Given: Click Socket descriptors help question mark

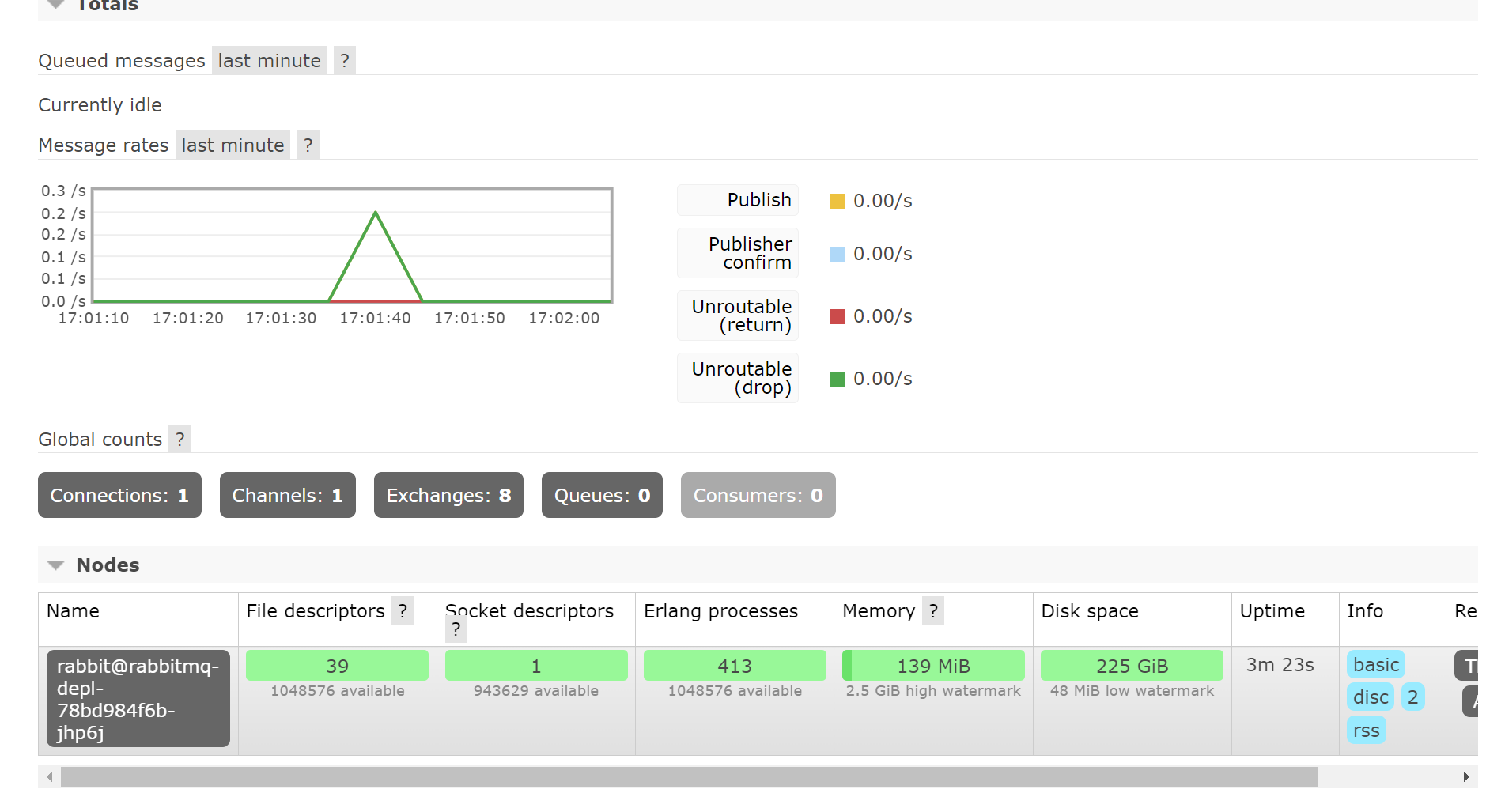Looking at the screenshot, I should [456, 629].
